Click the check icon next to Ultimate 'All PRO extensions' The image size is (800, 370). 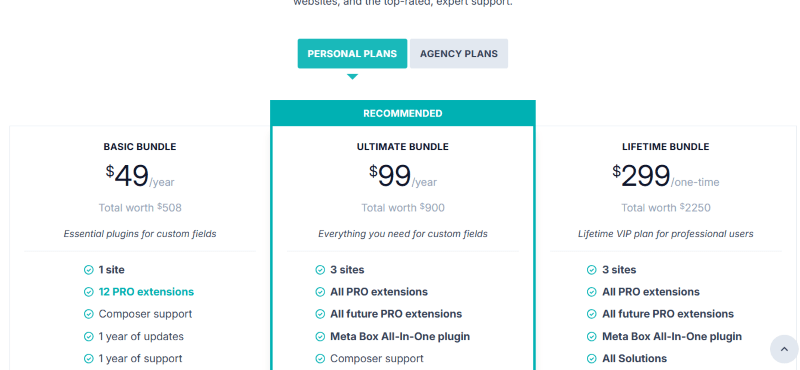coord(320,292)
